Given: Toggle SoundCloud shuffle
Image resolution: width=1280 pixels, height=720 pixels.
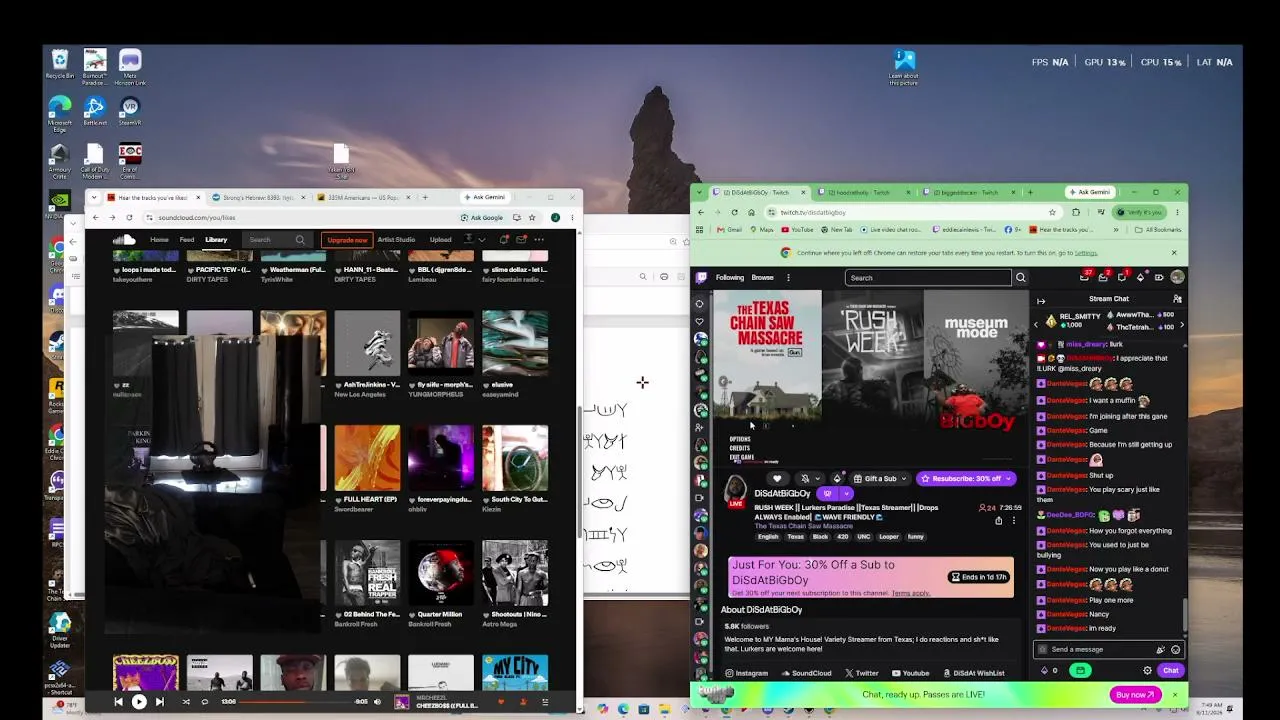Looking at the screenshot, I should pyautogui.click(x=186, y=702).
